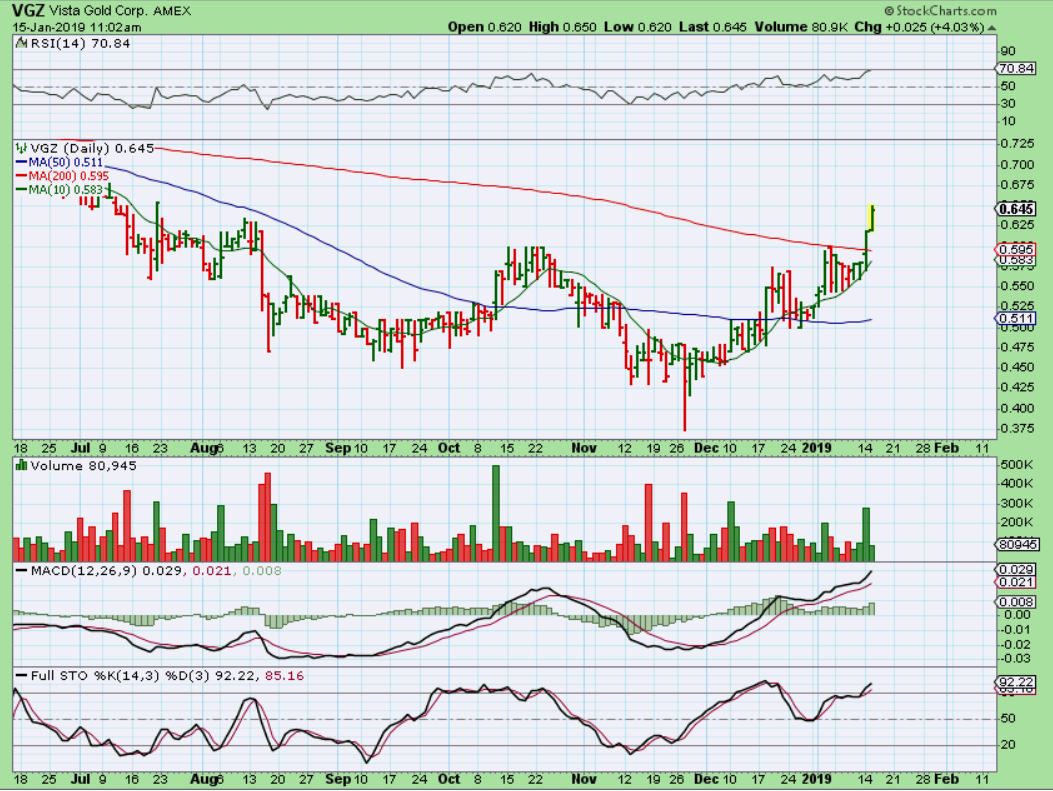Click the 0.725 price axis label

1017,144
